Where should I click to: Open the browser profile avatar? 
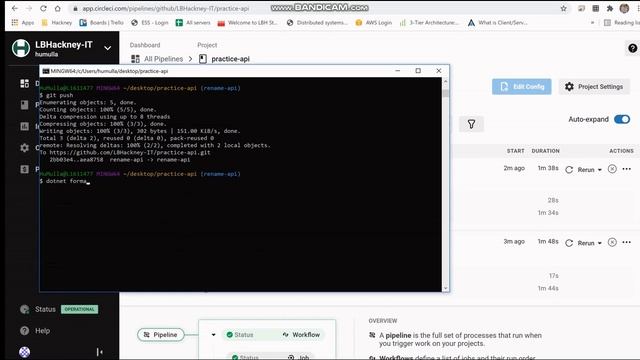click(624, 8)
